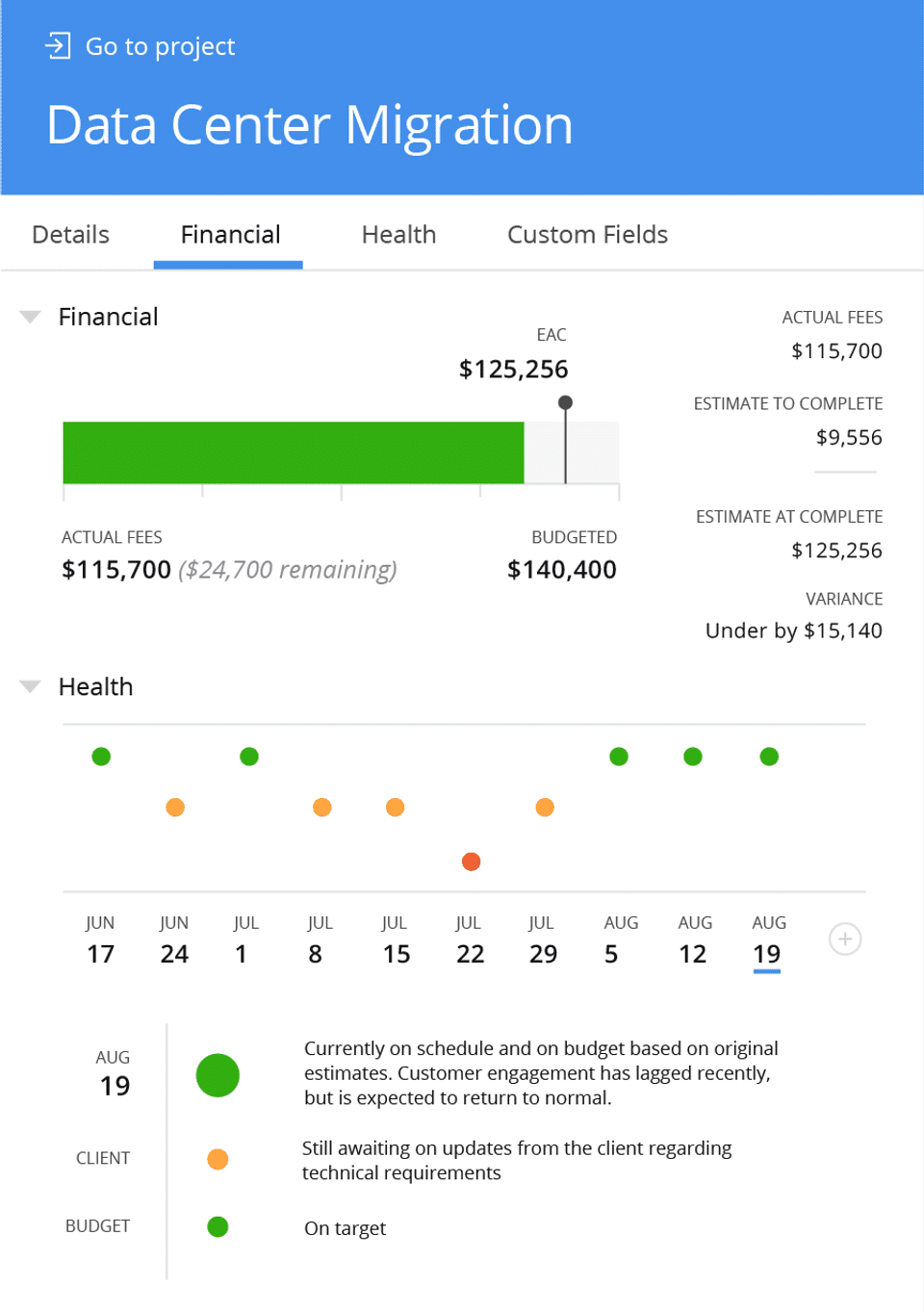
Task: Click the Estimate to Complete $9,556 value
Action: click(849, 438)
